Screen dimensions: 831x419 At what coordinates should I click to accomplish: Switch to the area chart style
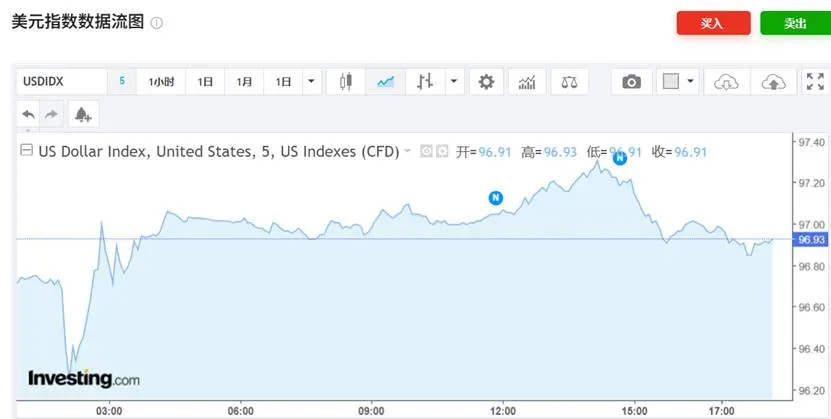click(385, 82)
